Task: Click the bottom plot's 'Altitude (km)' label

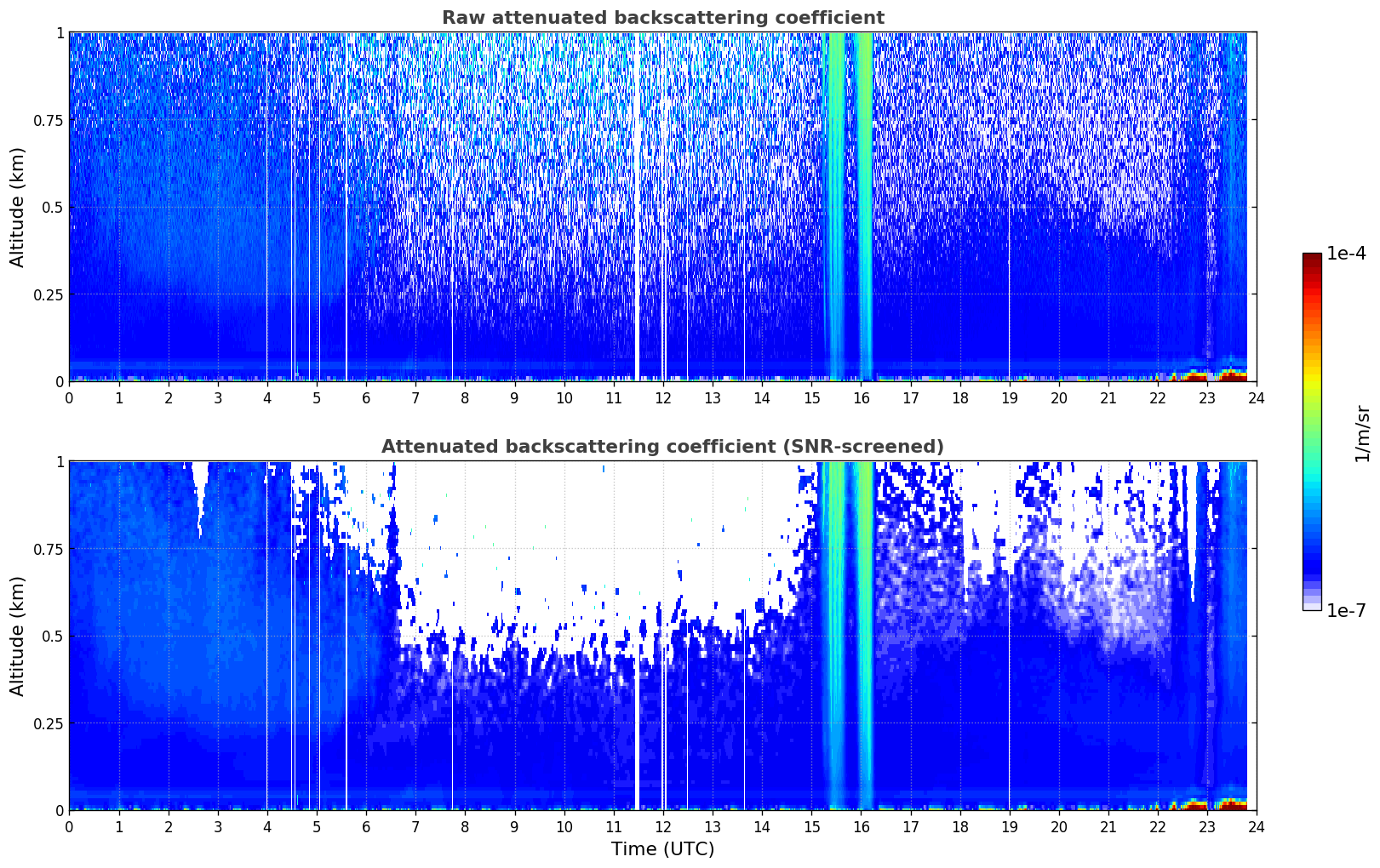Action: click(x=18, y=636)
